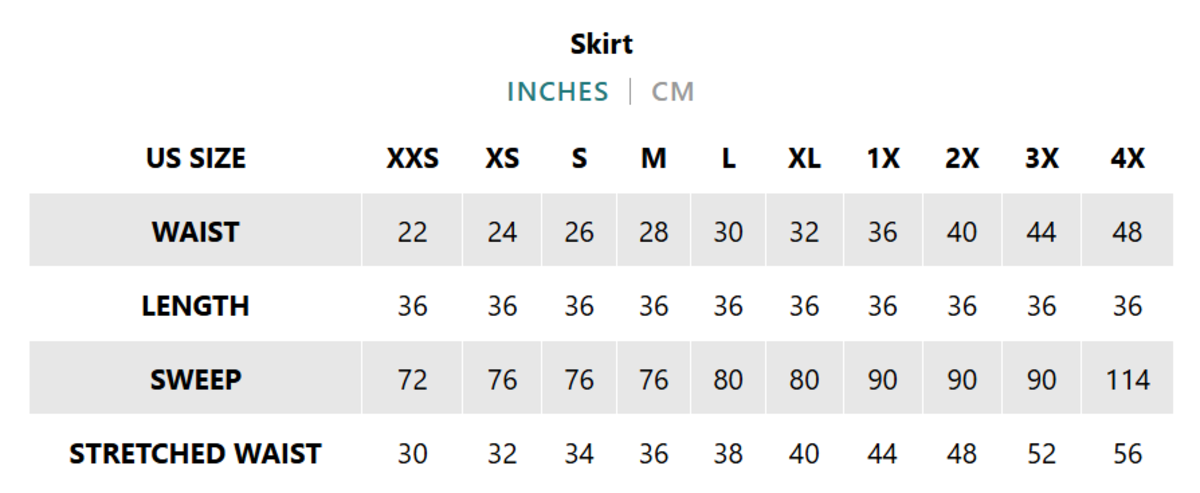This screenshot has height=493, width=1200.
Task: Click the US SIZE header label
Action: (195, 158)
